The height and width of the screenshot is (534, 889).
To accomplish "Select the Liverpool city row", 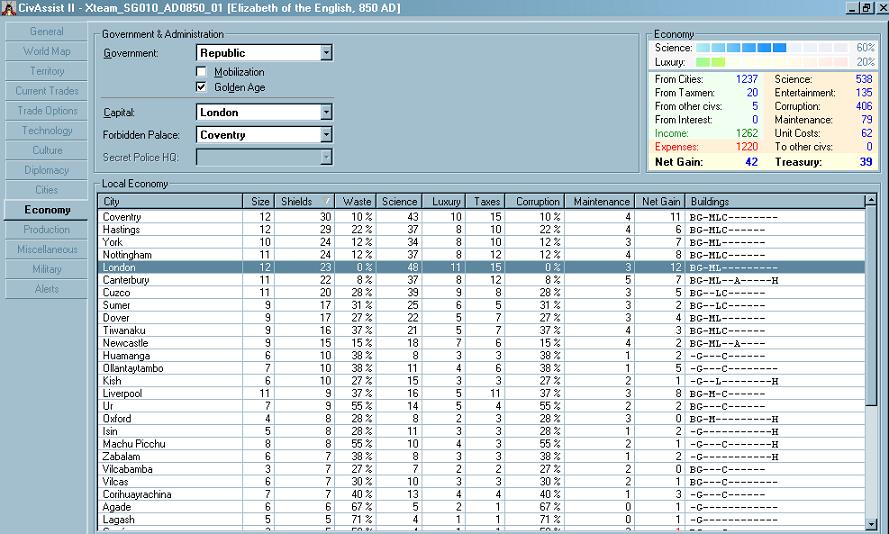I will pos(481,393).
